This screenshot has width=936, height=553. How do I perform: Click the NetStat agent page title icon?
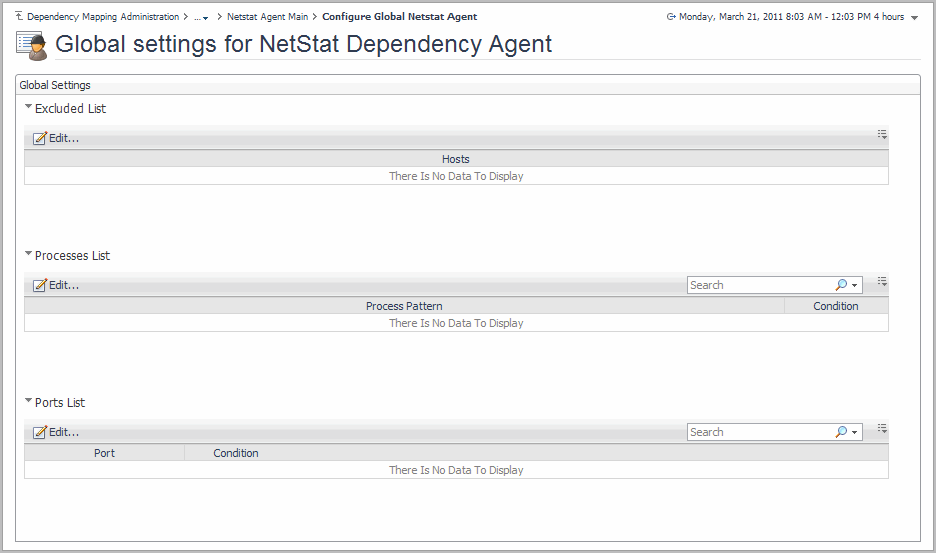pos(32,44)
